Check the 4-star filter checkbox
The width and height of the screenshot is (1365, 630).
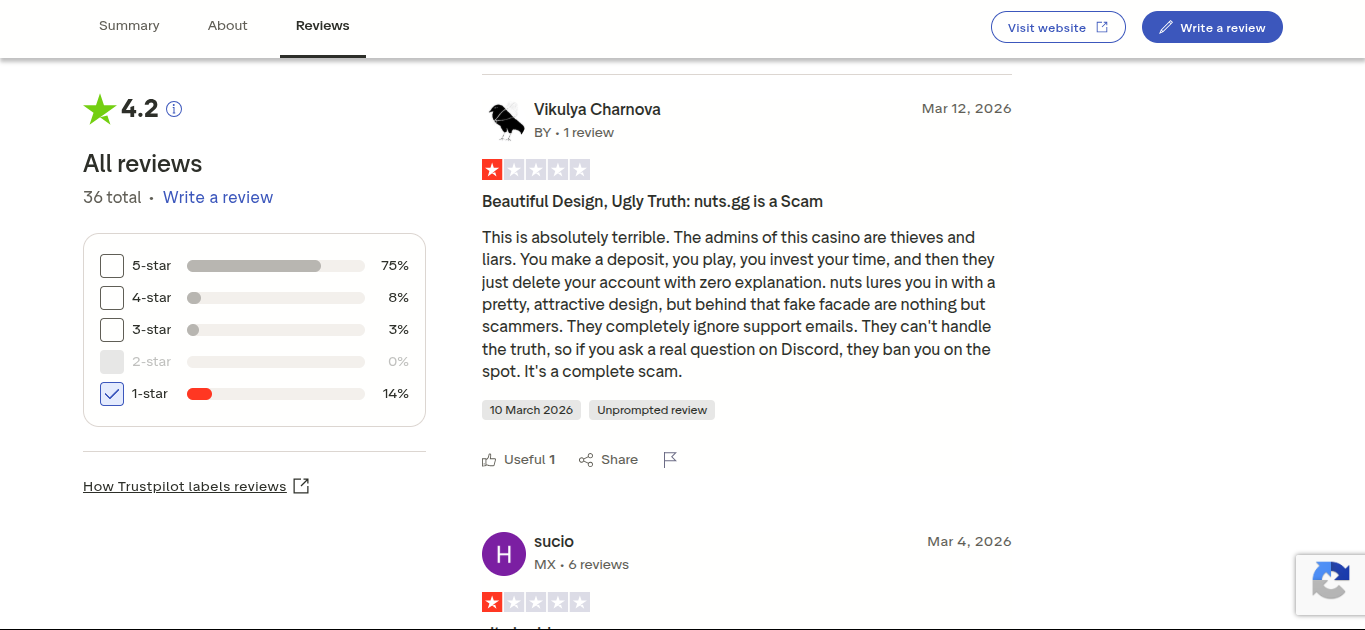pyautogui.click(x=112, y=298)
